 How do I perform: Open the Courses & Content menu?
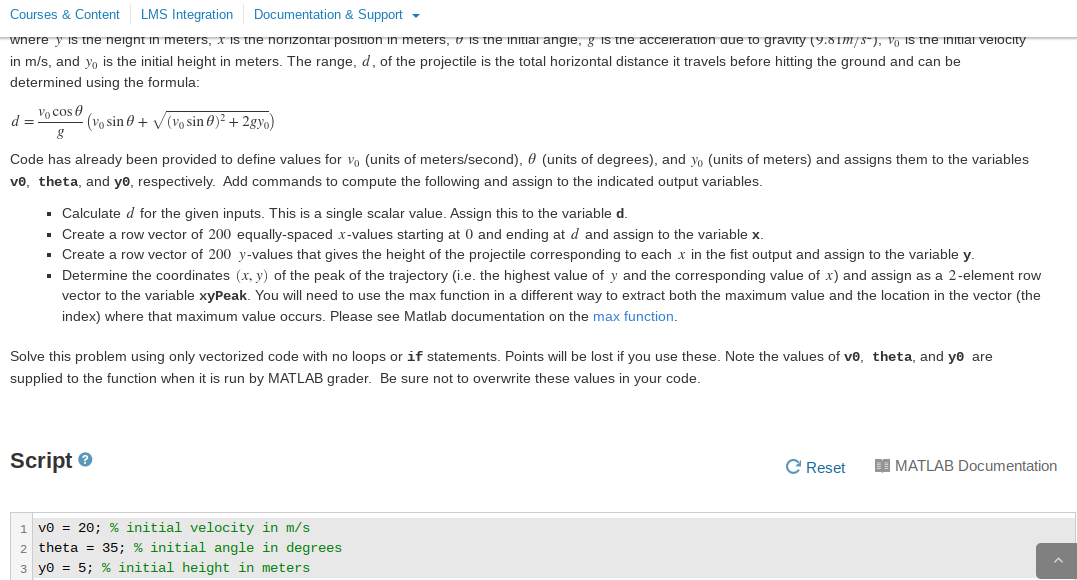(x=65, y=15)
